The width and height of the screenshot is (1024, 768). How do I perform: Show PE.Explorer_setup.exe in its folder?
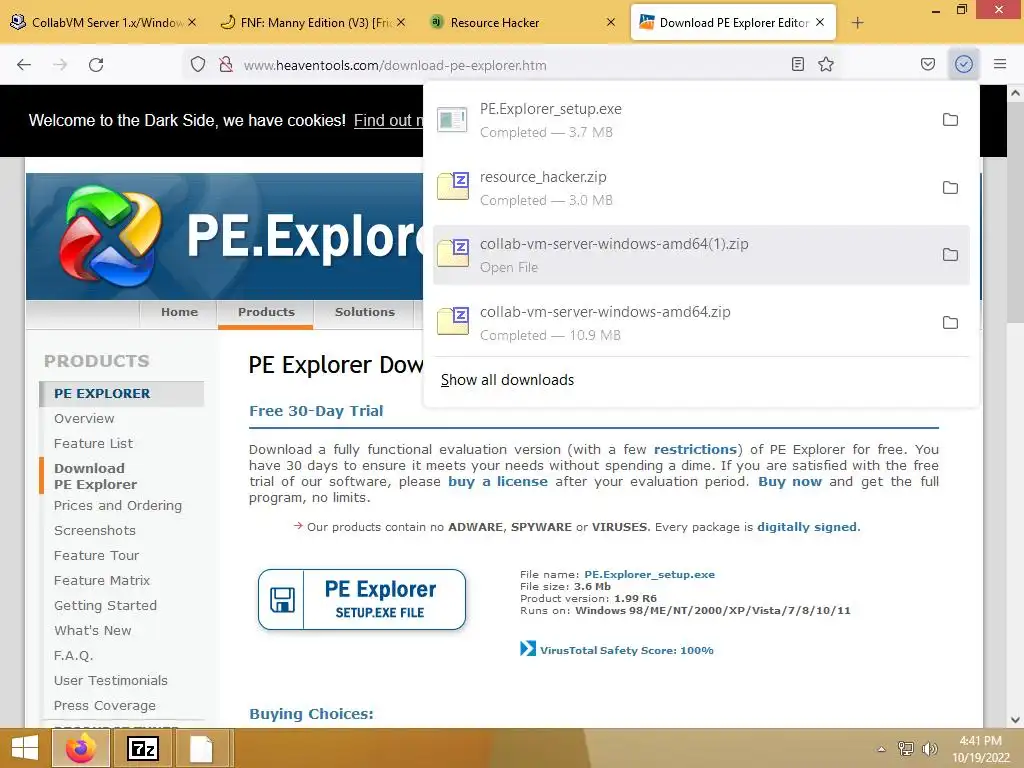pos(950,120)
